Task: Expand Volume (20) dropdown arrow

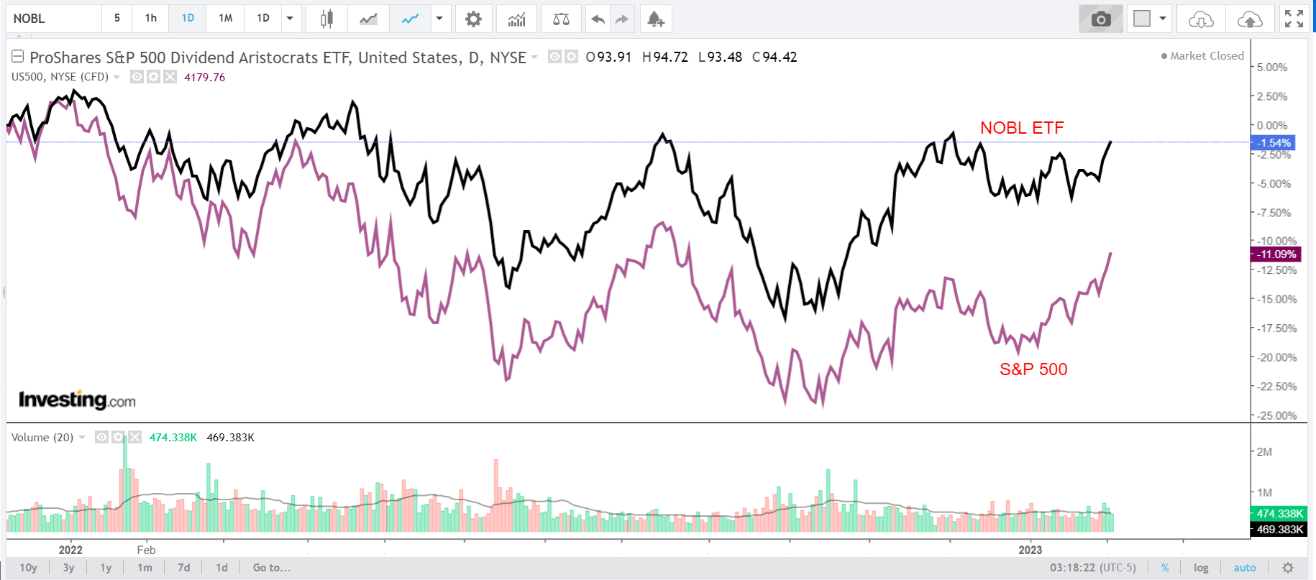Action: pos(82,437)
